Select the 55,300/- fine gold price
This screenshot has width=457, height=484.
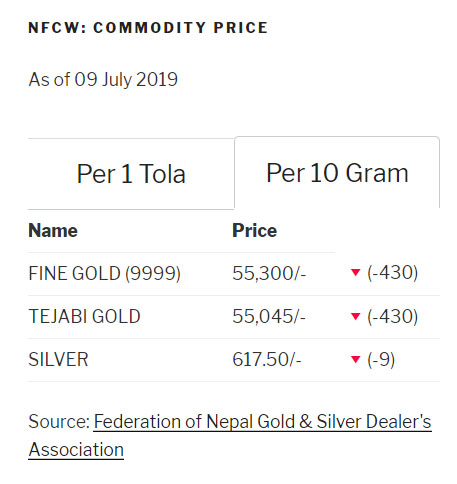coord(269,273)
